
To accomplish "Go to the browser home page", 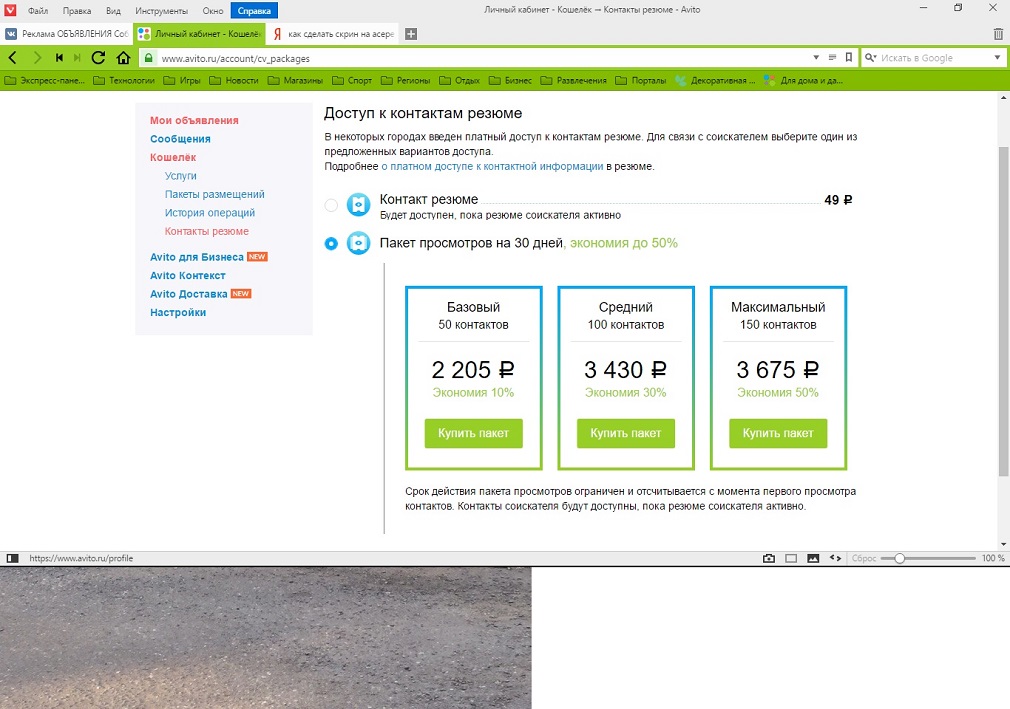I will point(123,58).
